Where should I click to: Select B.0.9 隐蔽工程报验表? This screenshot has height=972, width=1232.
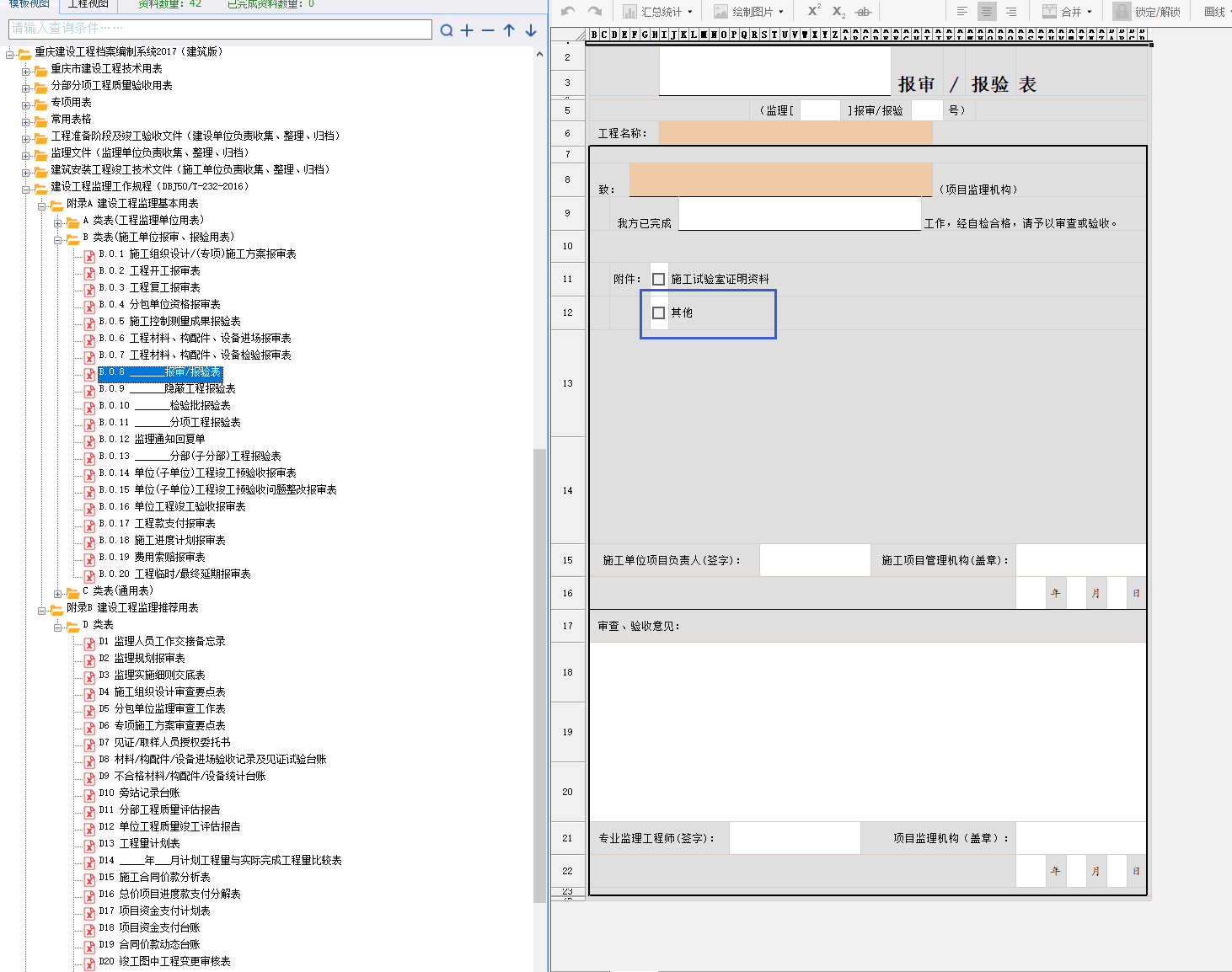coord(167,388)
